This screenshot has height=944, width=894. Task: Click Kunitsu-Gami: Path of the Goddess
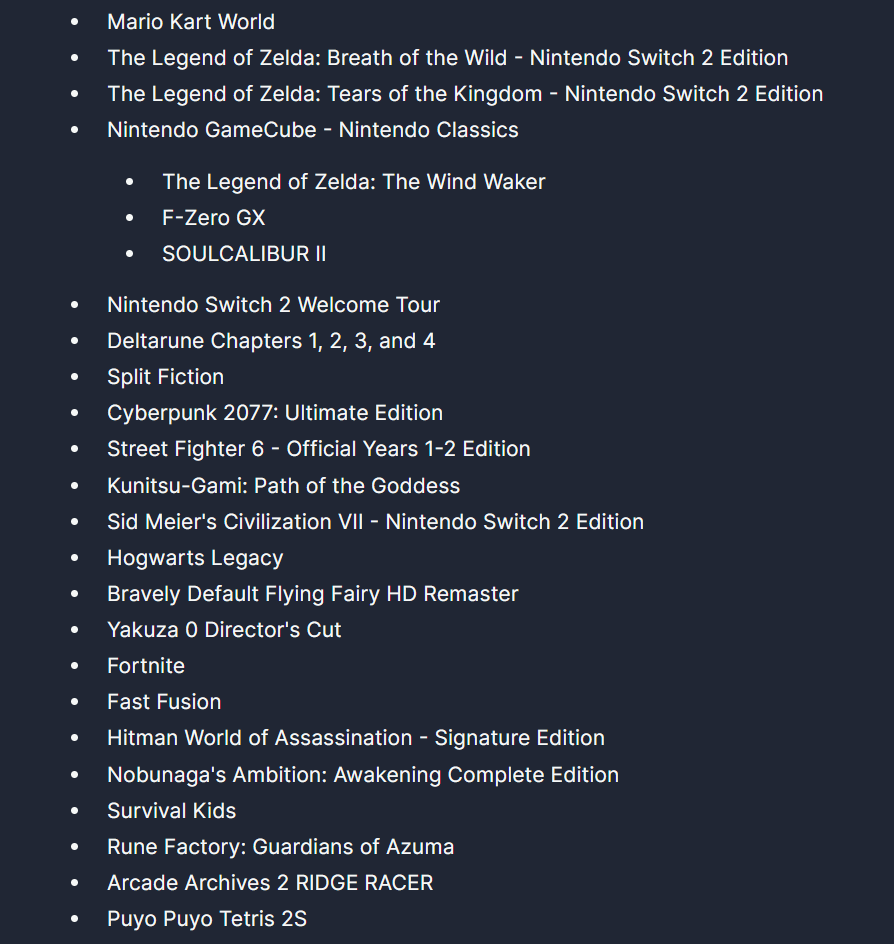[283, 486]
